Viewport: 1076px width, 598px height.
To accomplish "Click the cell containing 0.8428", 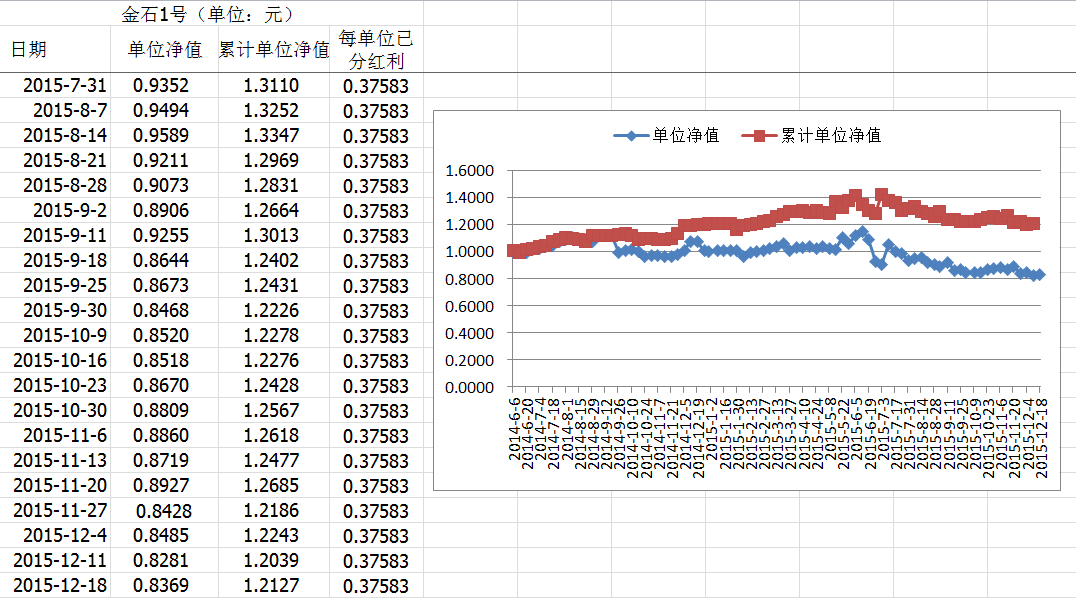I will pos(161,511).
